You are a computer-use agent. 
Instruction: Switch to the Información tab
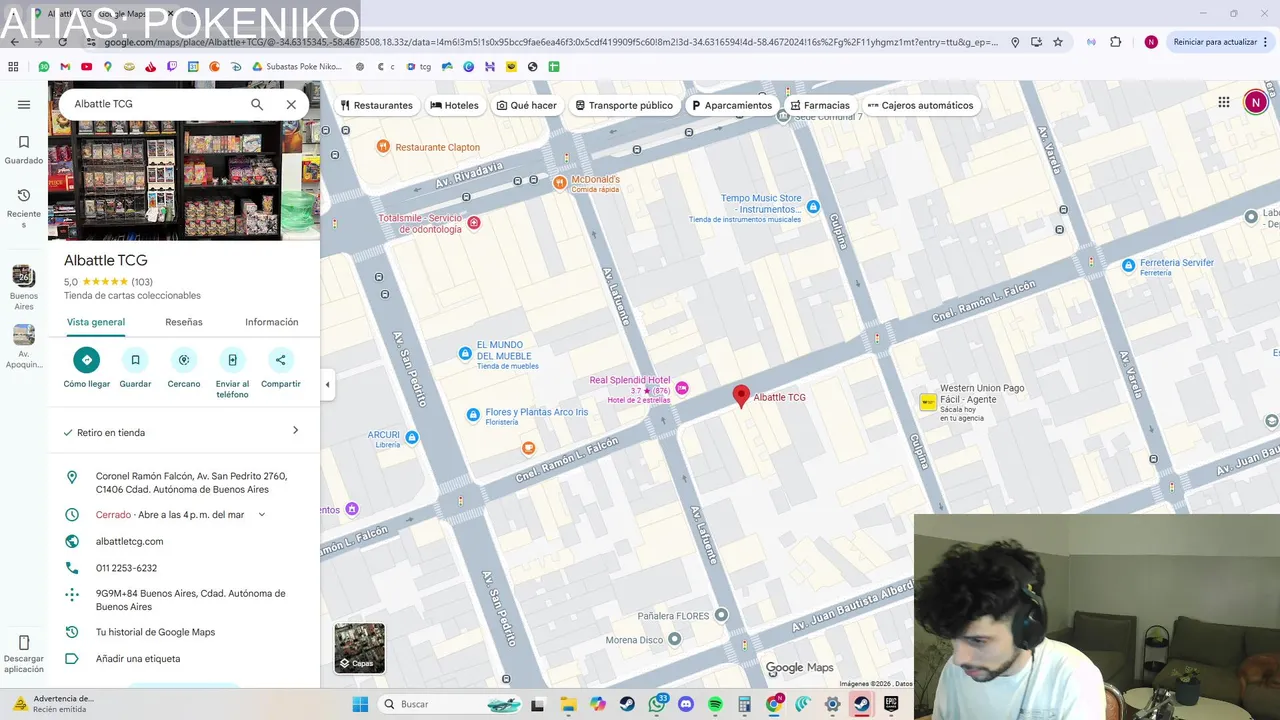272,322
